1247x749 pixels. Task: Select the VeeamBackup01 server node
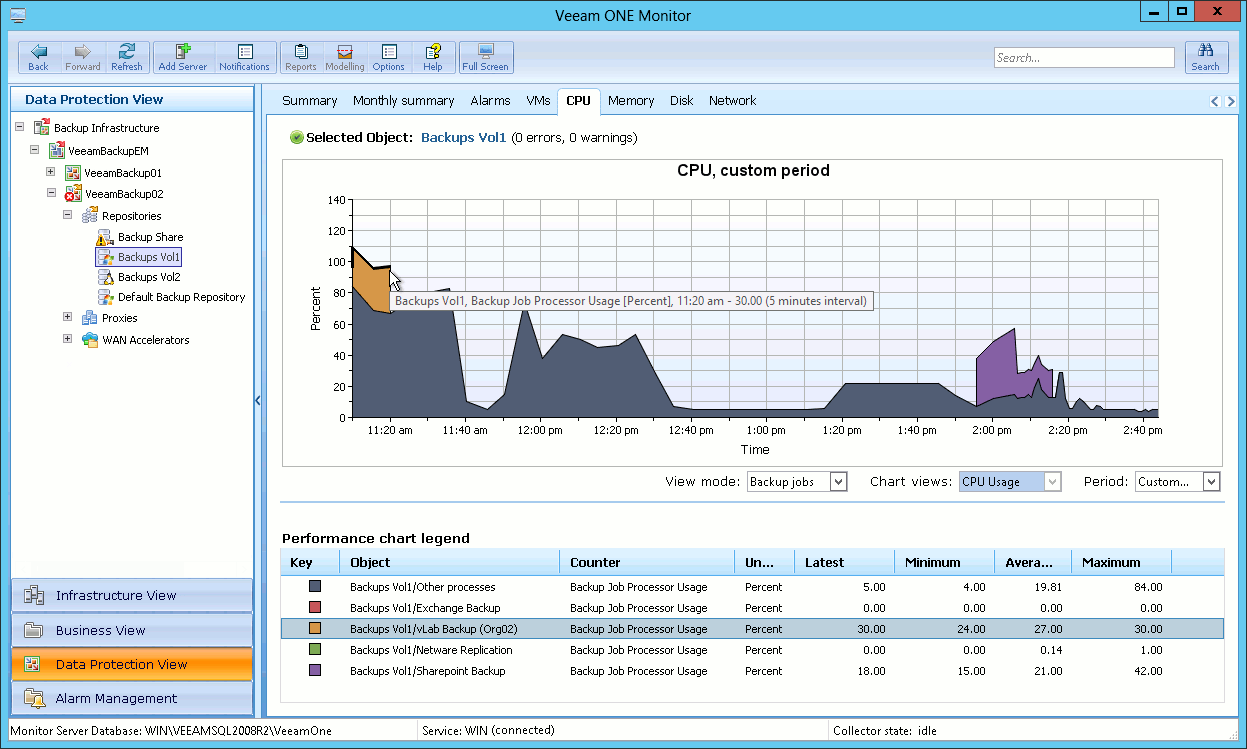(x=122, y=173)
